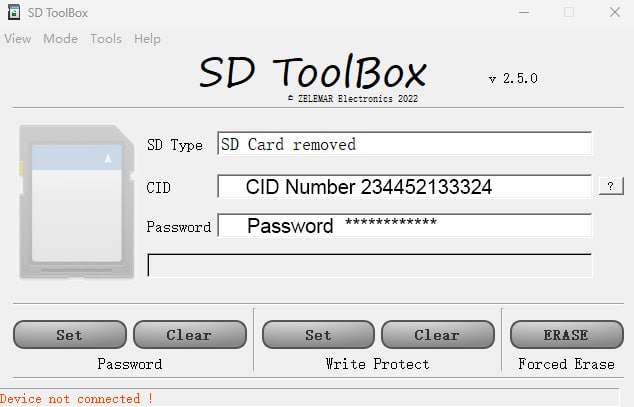Click the Clear button for Password
Screen dimensions: 634x407
(x=190, y=335)
